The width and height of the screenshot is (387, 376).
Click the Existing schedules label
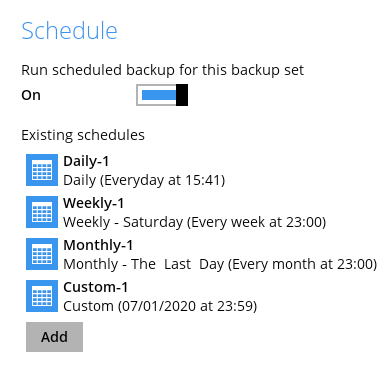[83, 135]
